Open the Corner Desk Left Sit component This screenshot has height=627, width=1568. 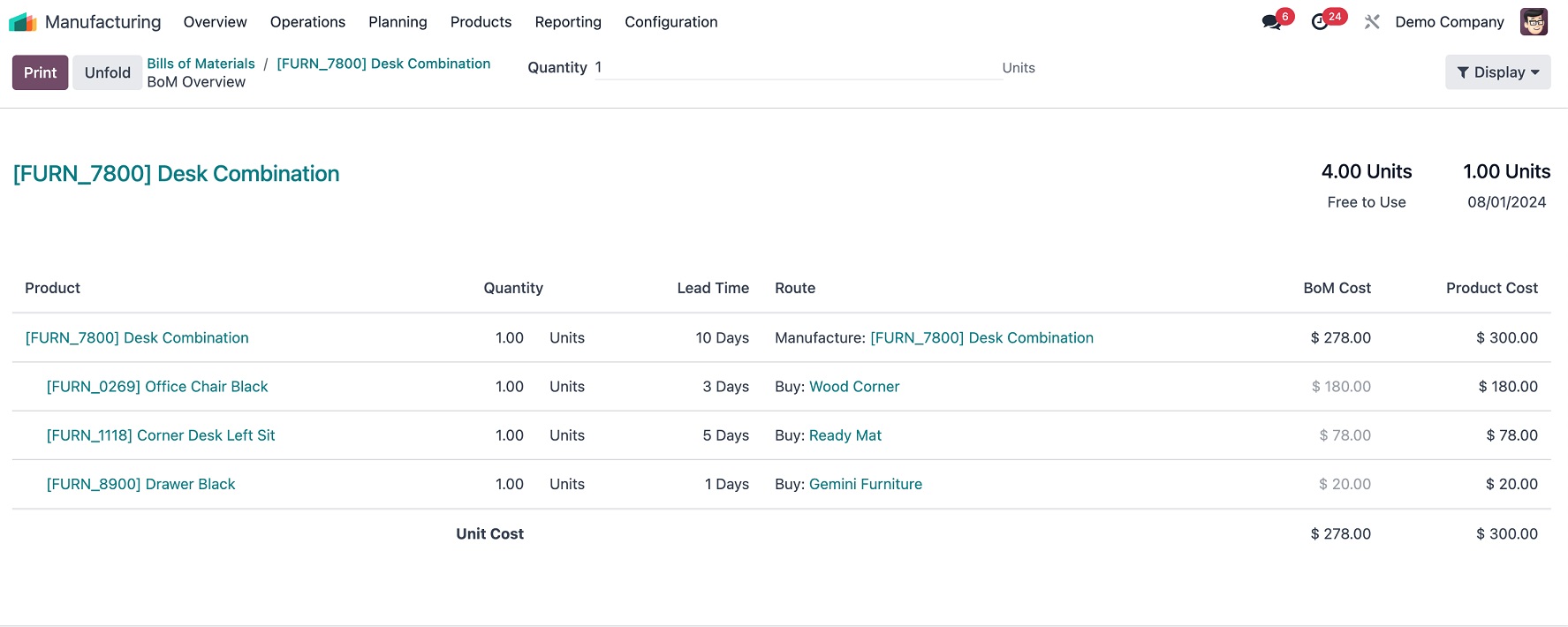[161, 435]
